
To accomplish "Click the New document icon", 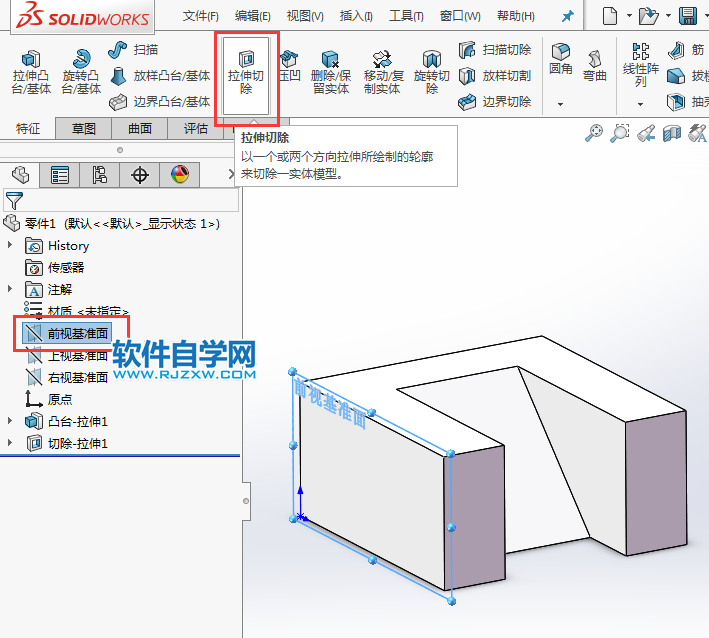I will click(x=610, y=16).
